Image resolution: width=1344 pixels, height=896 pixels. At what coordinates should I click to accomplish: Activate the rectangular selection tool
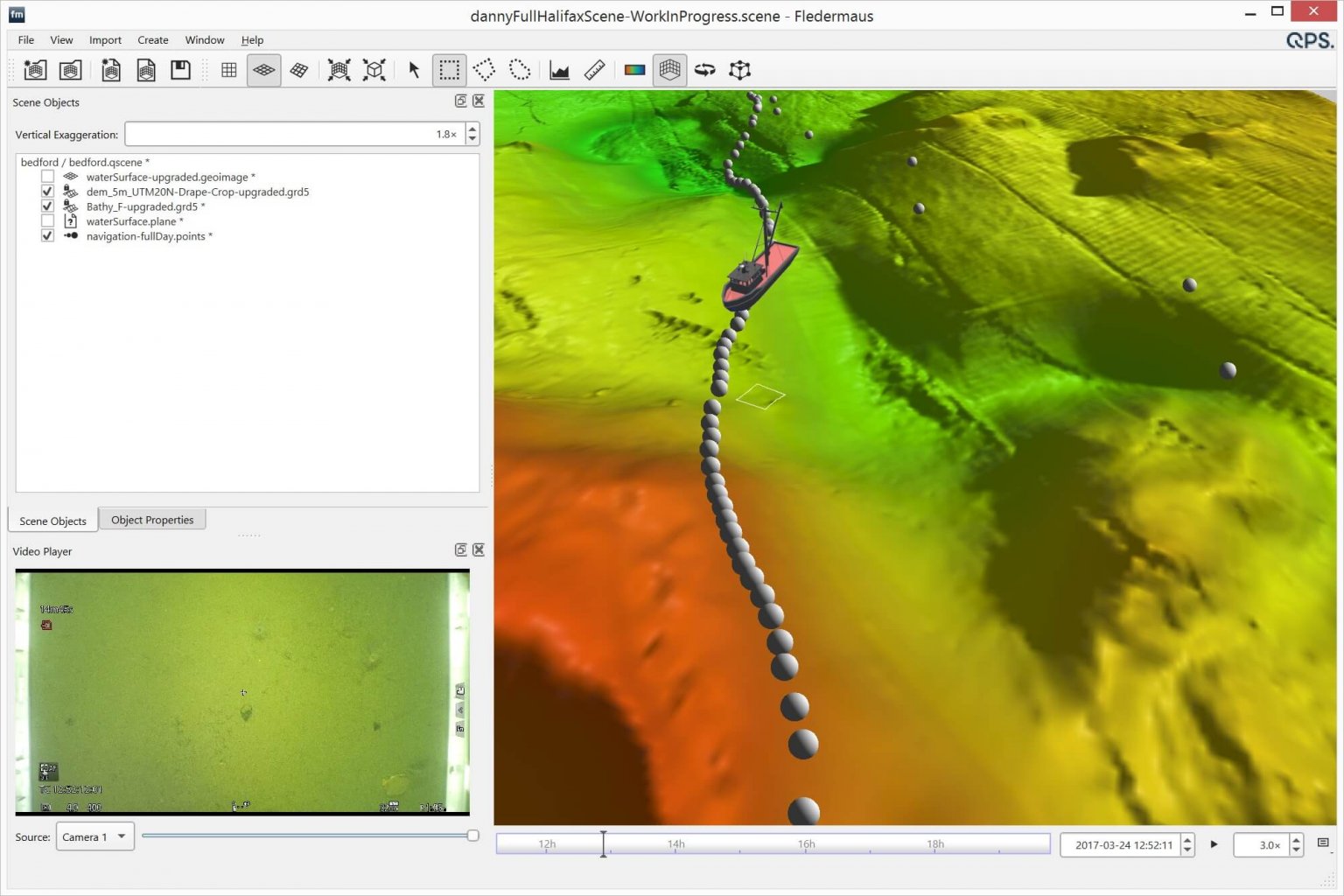tap(449, 70)
